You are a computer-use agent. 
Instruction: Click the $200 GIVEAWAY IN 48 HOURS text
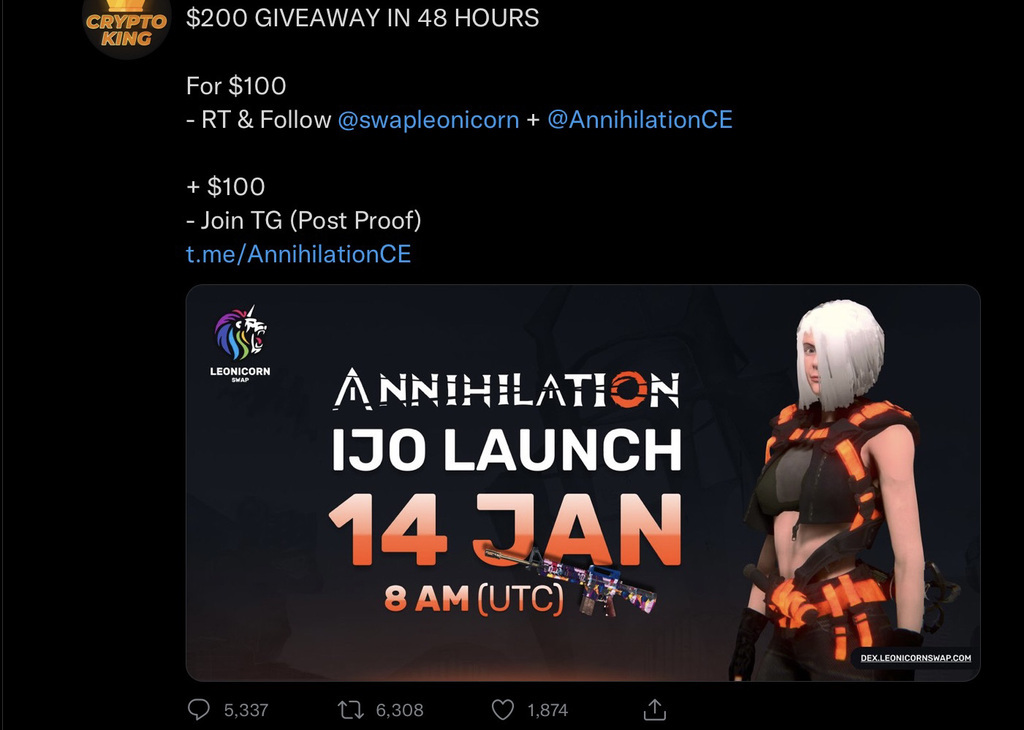tap(362, 18)
